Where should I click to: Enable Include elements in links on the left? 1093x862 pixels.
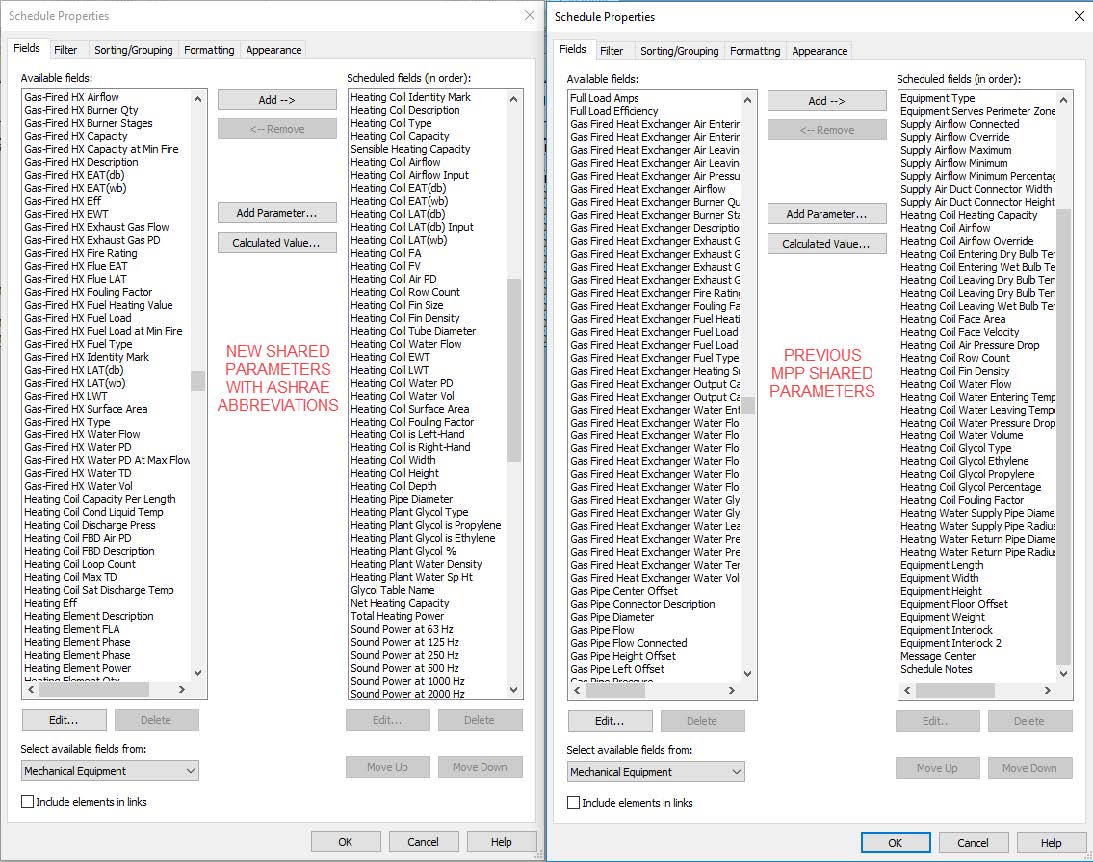click(x=27, y=801)
